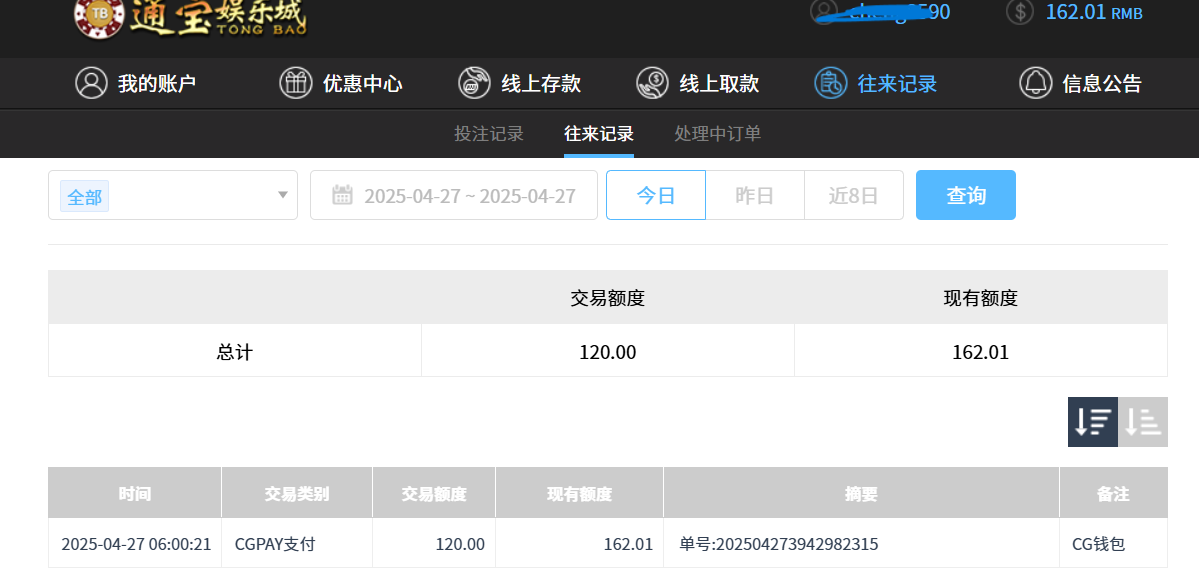1199x585 pixels.
Task: Click the 我的账户 person icon
Action: pyautogui.click(x=91, y=83)
